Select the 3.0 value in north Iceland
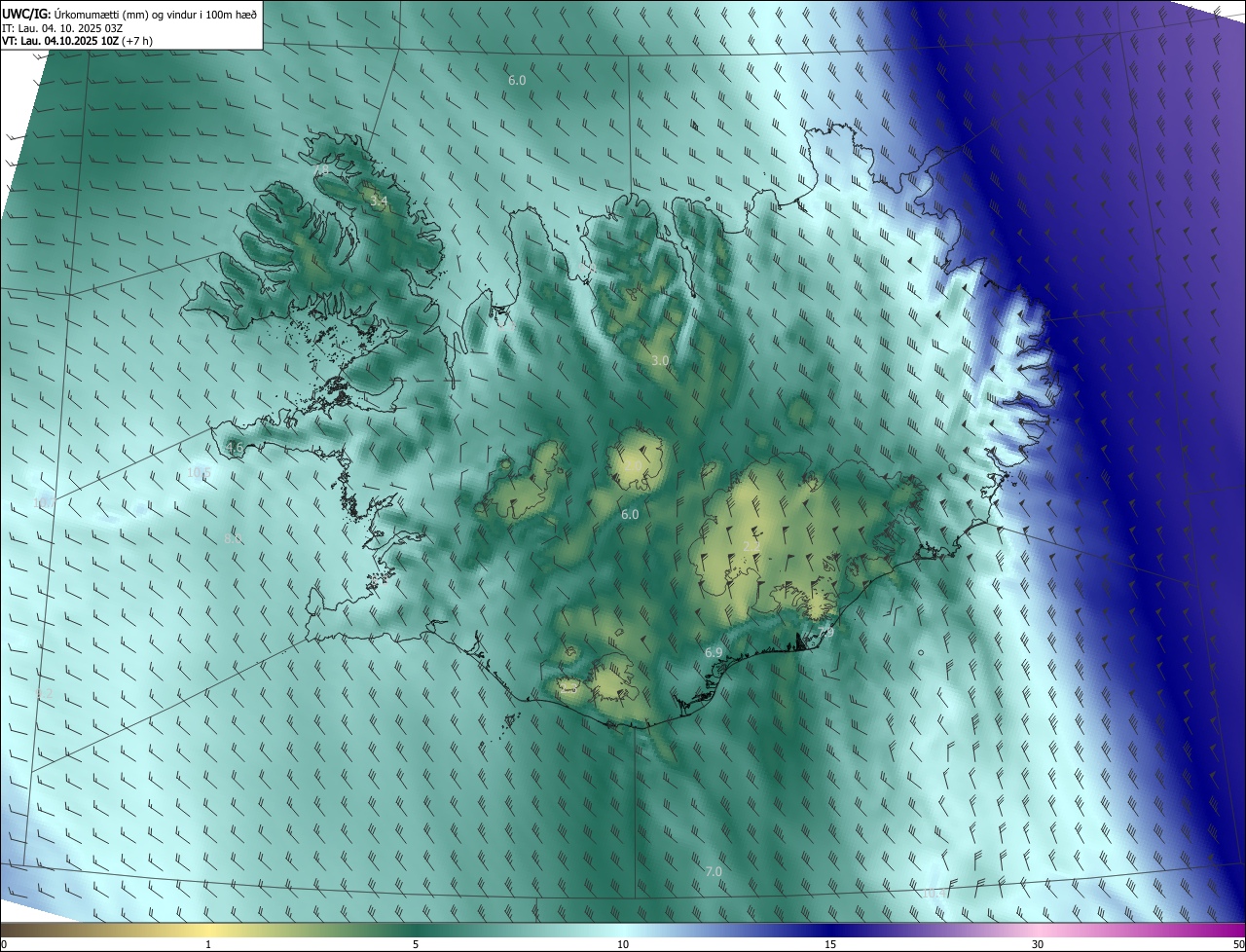 [660, 360]
